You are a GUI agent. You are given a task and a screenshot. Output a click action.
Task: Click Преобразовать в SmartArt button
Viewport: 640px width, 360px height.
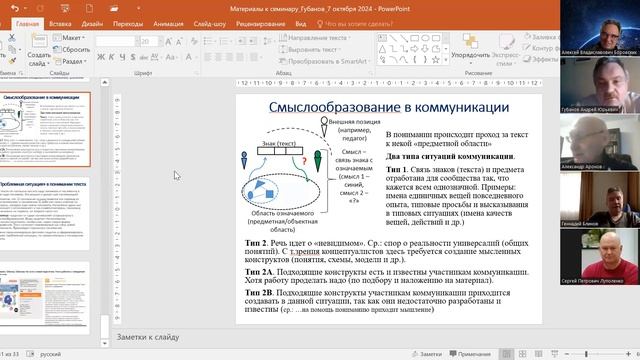tap(324, 61)
